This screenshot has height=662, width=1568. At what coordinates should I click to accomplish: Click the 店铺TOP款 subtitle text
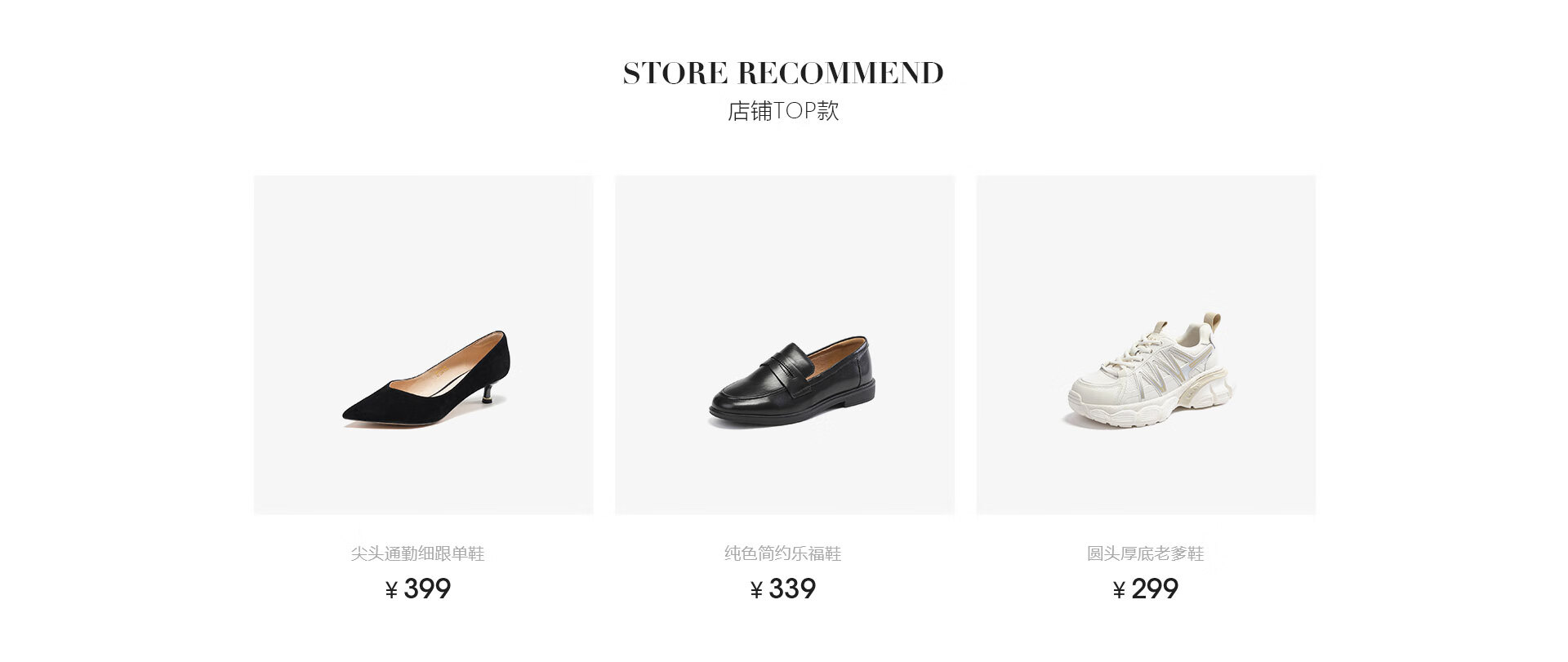pos(783,111)
